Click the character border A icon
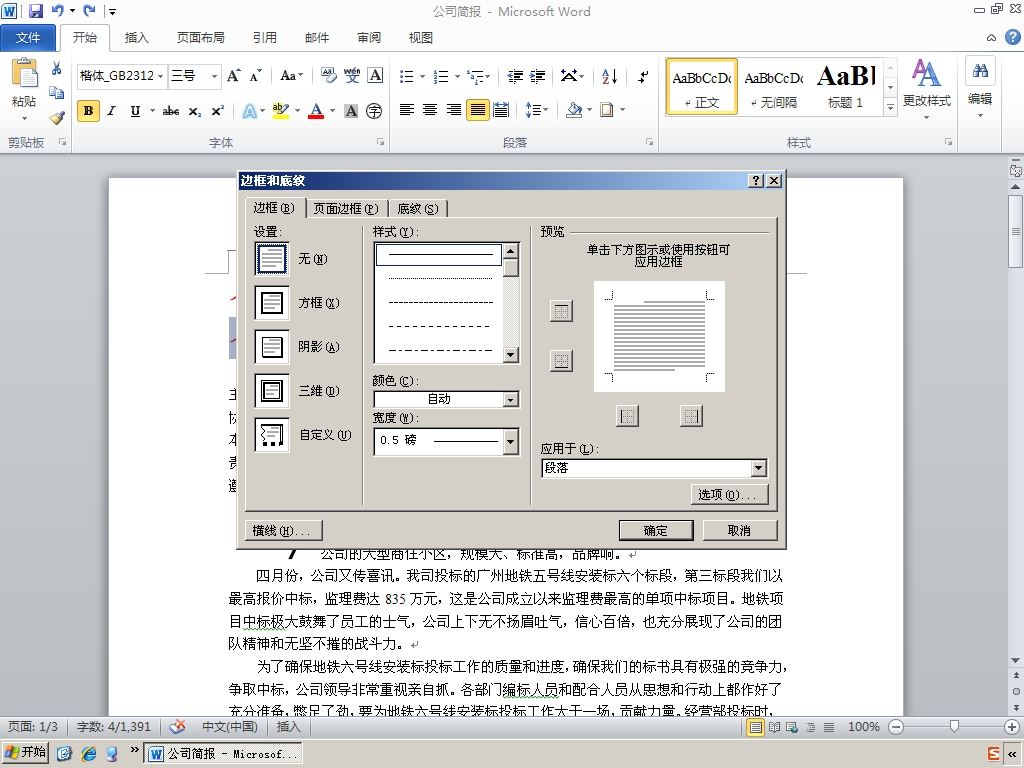 pyautogui.click(x=375, y=76)
